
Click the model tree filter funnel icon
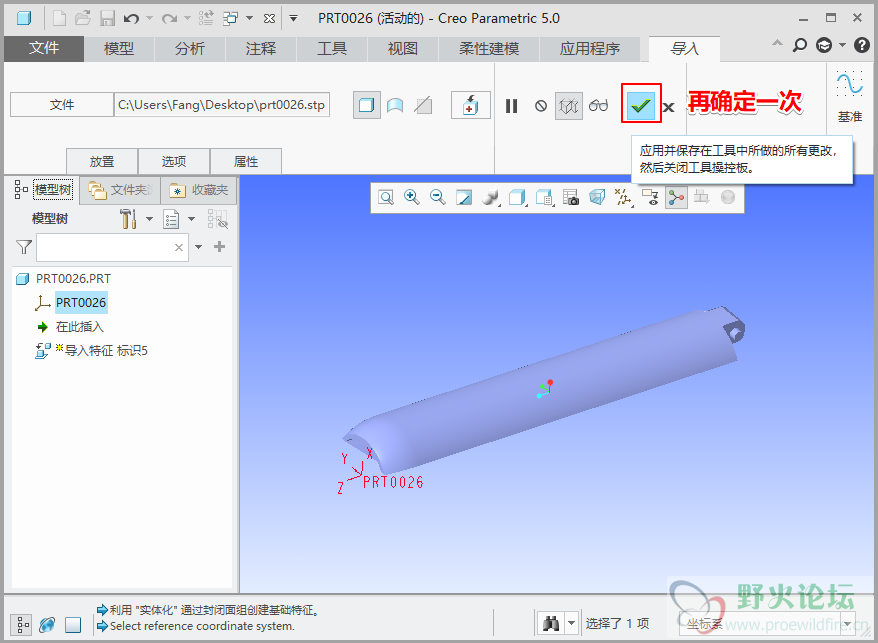24,247
